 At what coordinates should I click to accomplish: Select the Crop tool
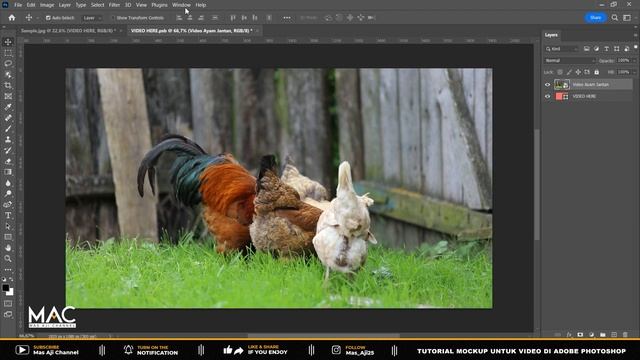(x=8, y=85)
